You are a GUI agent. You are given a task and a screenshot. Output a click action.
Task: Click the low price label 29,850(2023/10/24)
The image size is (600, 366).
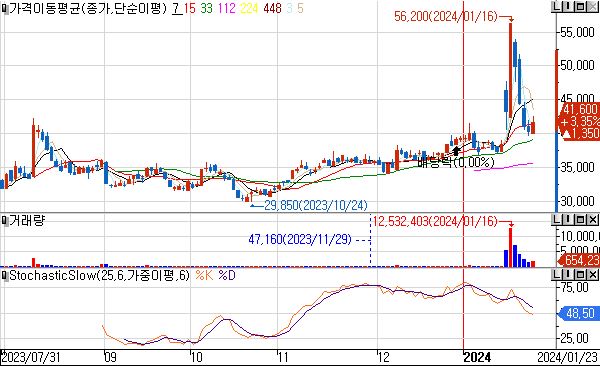316,206
